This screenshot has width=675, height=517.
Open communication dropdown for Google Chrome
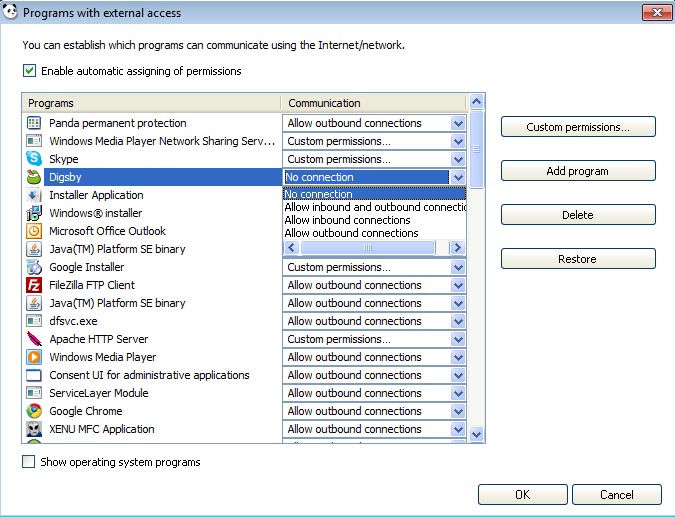pyautogui.click(x=458, y=411)
